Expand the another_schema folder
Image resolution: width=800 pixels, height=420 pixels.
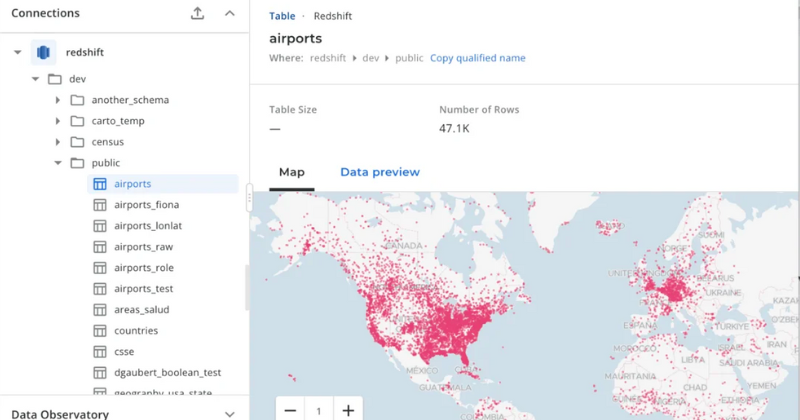coord(58,100)
